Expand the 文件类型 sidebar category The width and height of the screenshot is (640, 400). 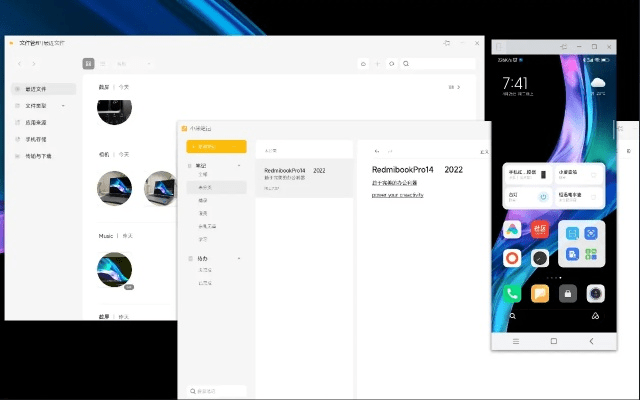coord(64,105)
